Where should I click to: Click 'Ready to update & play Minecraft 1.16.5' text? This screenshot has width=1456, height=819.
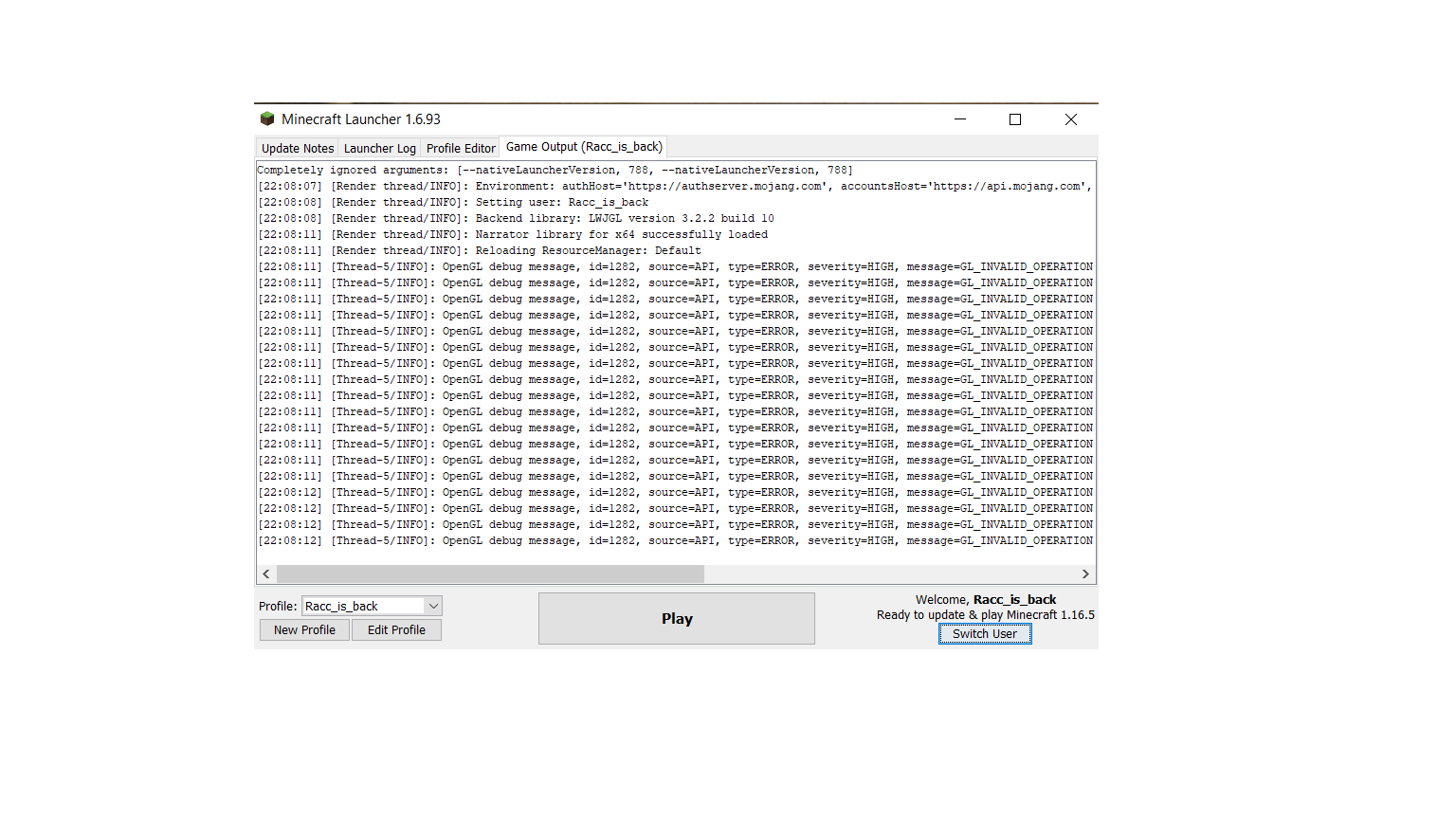[986, 615]
